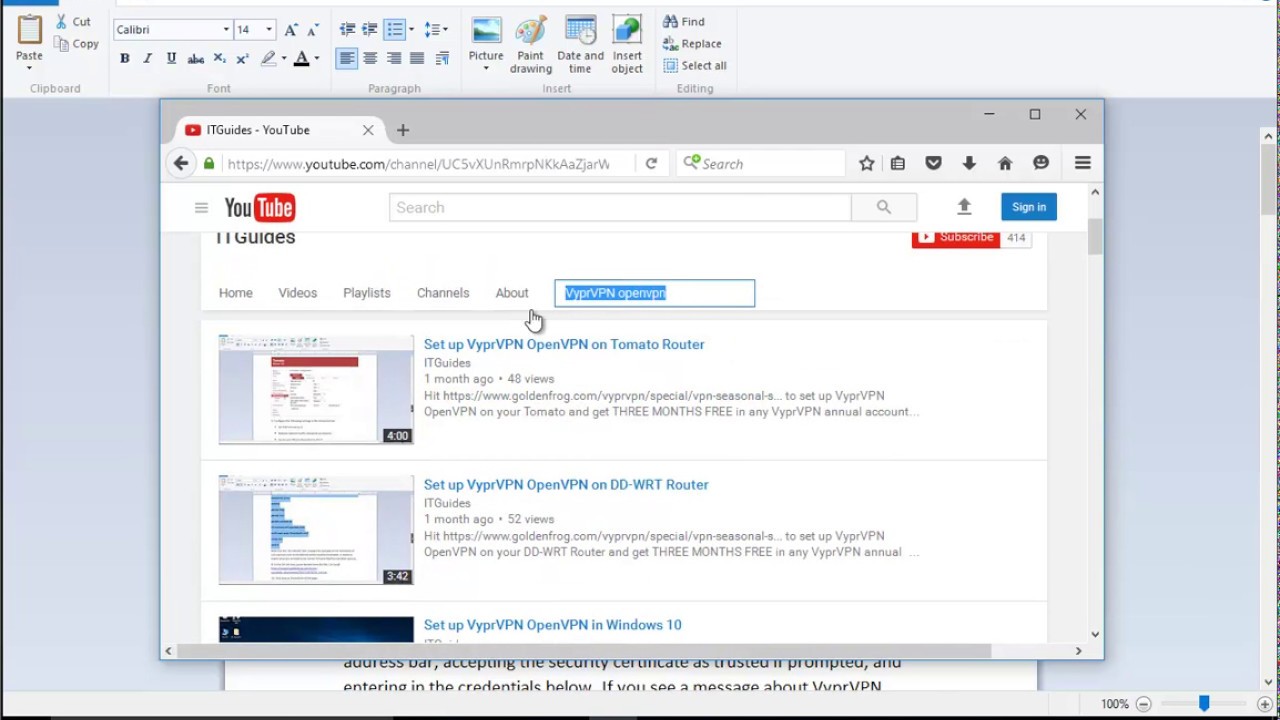1280x720 pixels.
Task: Toggle Underline formatting in WordPad
Action: 171,59
